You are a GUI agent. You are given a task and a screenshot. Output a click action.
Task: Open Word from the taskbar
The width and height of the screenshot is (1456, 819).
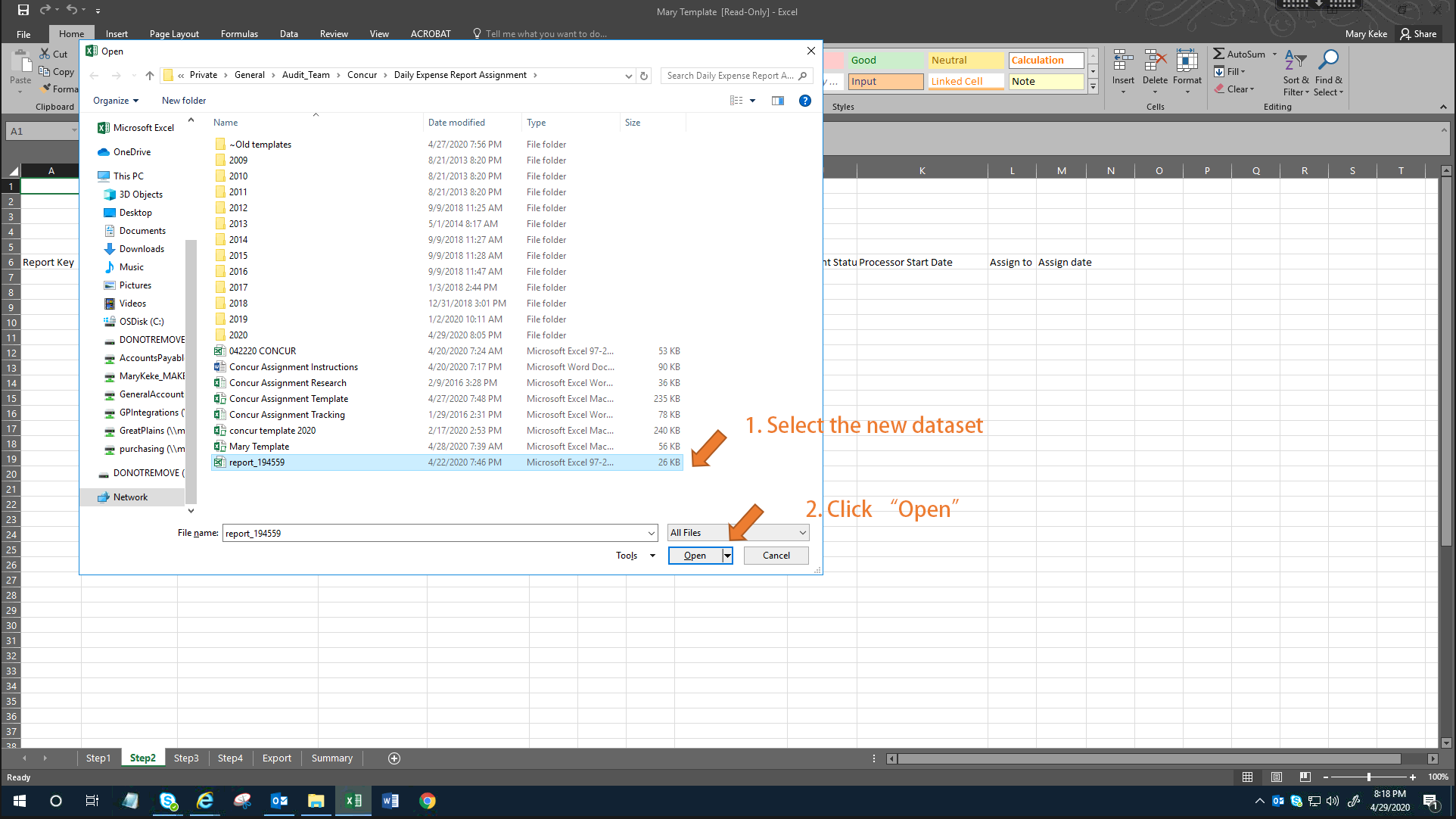(390, 801)
